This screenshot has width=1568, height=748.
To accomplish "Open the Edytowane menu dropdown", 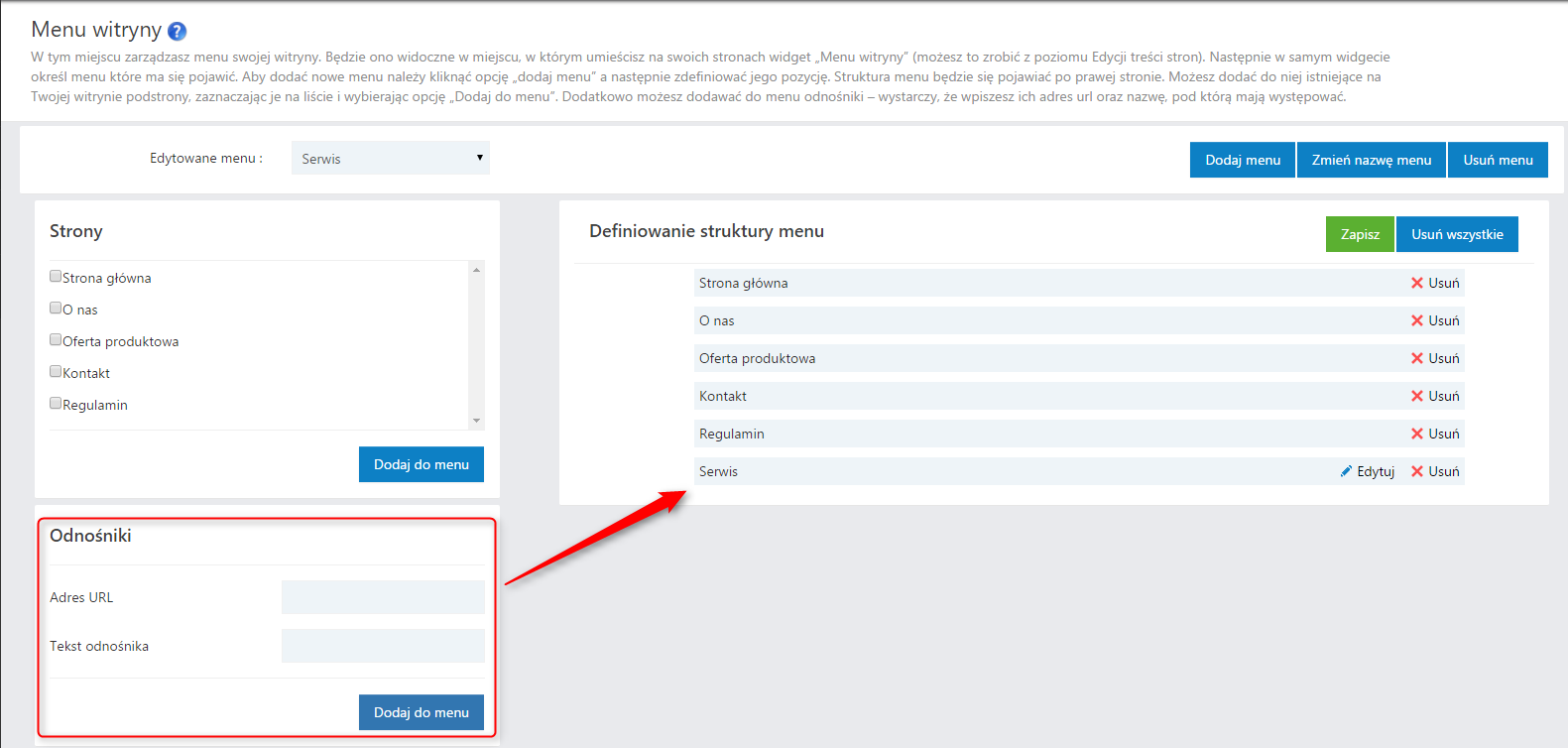I will coord(390,158).
